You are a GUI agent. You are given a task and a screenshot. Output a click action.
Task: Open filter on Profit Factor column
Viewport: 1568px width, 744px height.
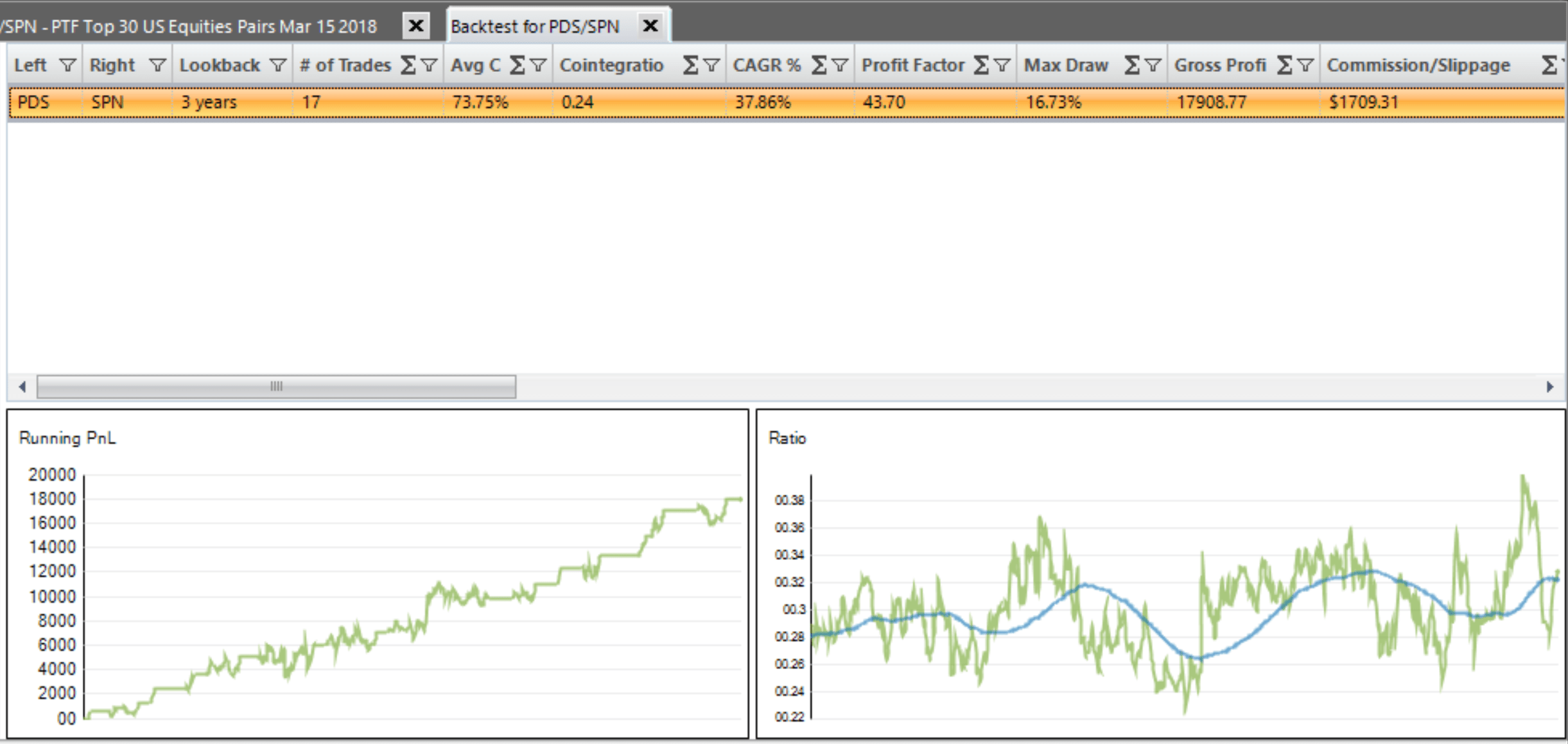(x=1002, y=65)
